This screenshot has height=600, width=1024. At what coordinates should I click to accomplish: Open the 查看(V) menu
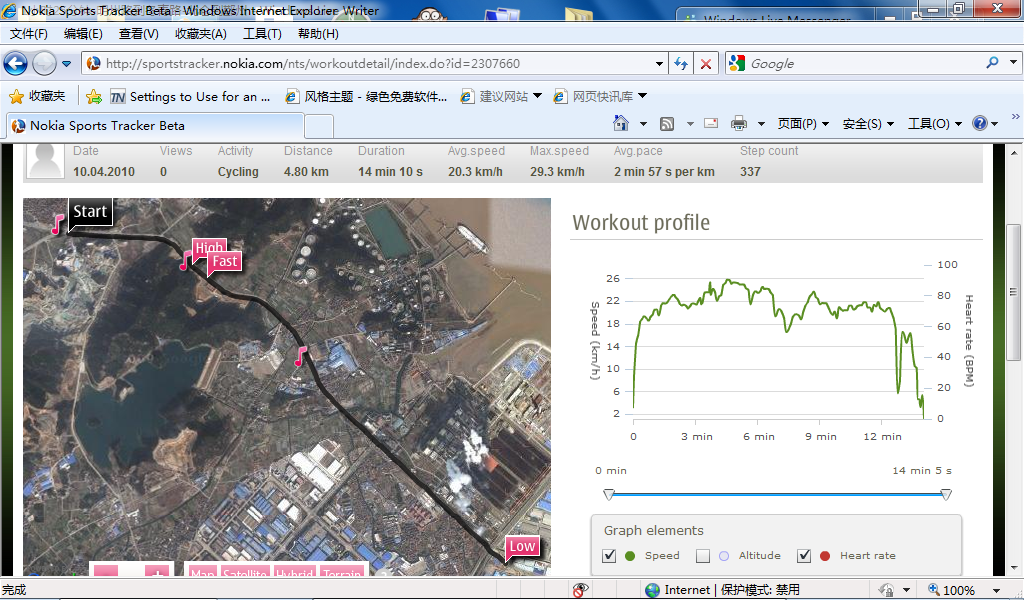[138, 33]
